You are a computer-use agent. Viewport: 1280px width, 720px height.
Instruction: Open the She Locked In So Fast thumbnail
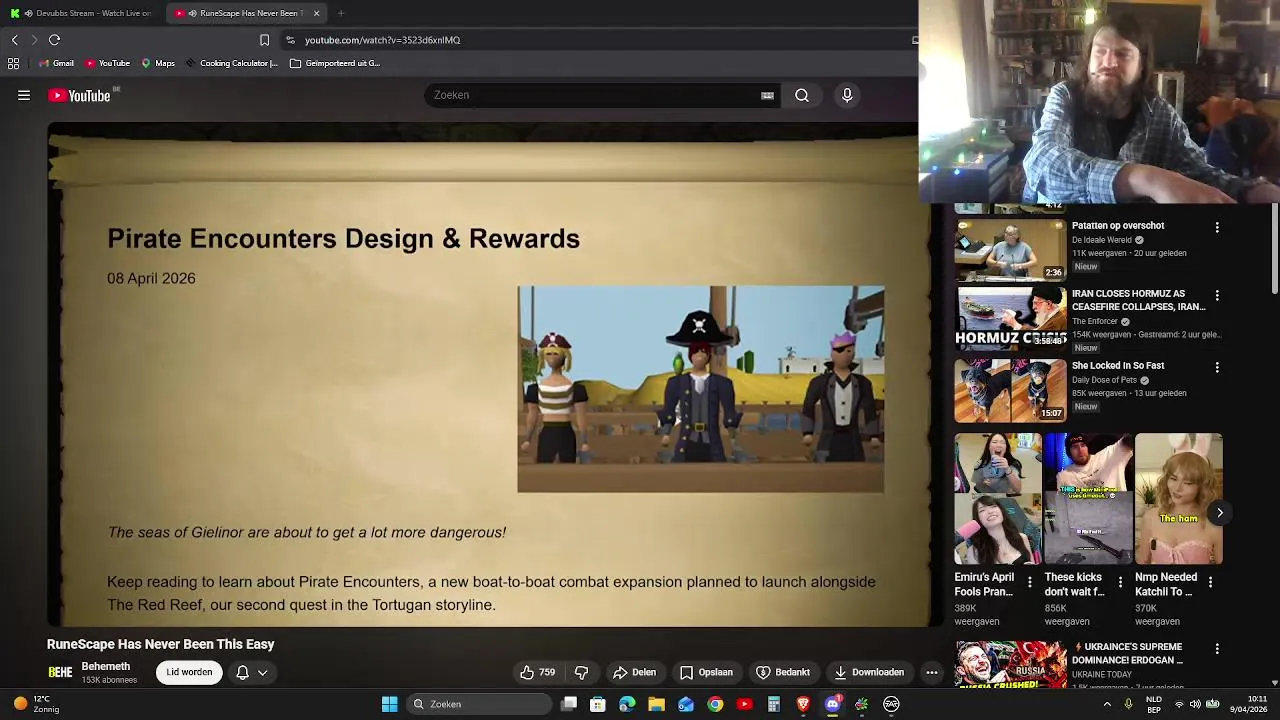coord(1010,390)
